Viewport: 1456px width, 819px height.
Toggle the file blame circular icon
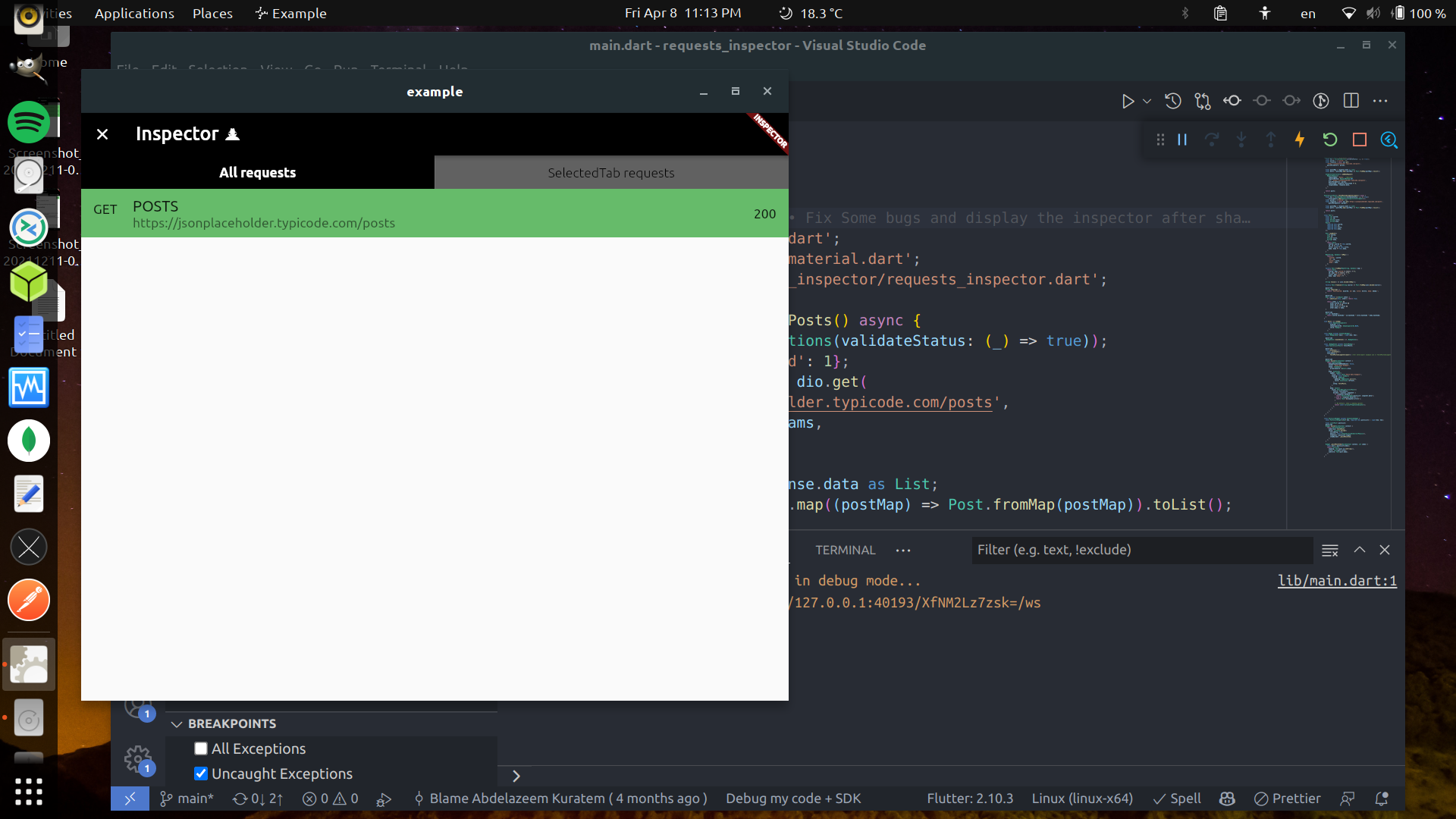coord(1321,101)
